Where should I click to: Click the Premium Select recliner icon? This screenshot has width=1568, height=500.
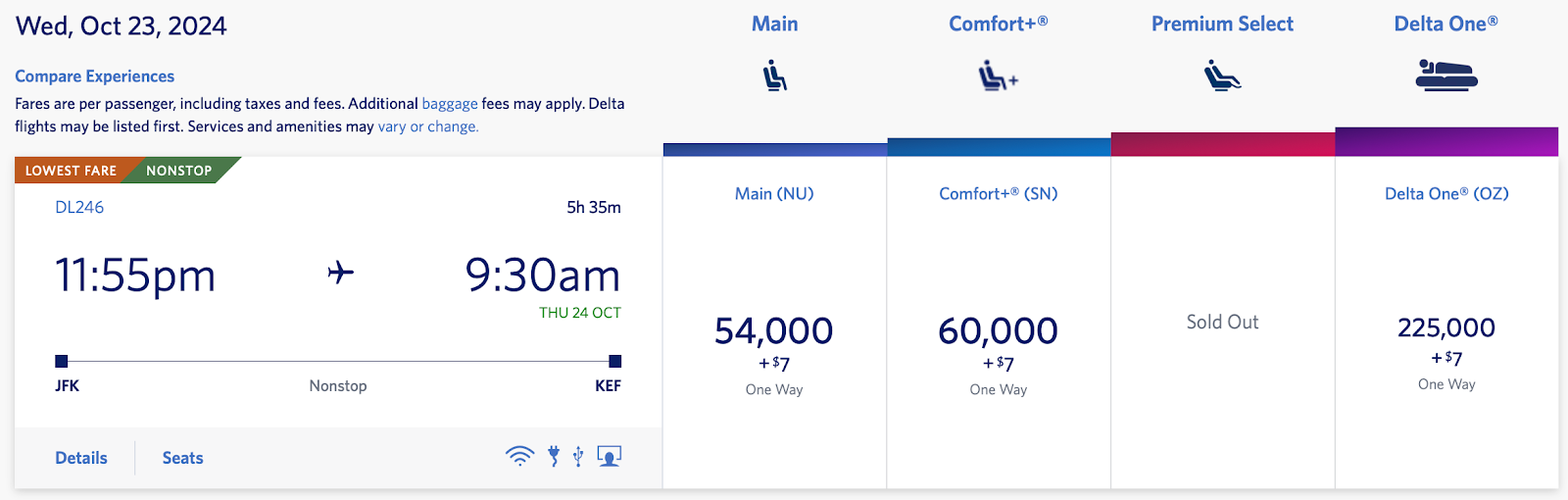(x=1222, y=75)
